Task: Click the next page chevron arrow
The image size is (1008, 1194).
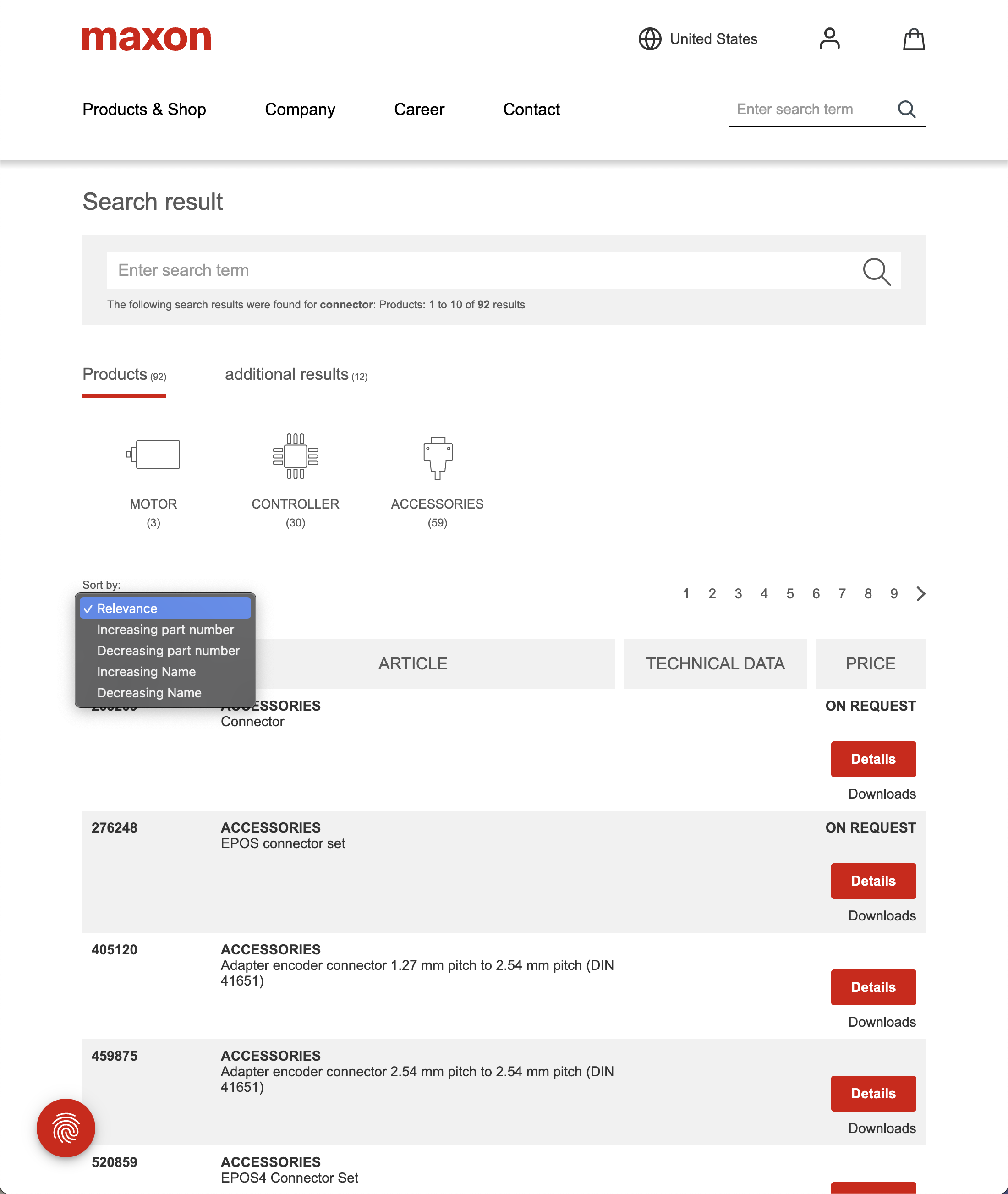Action: [x=920, y=594]
